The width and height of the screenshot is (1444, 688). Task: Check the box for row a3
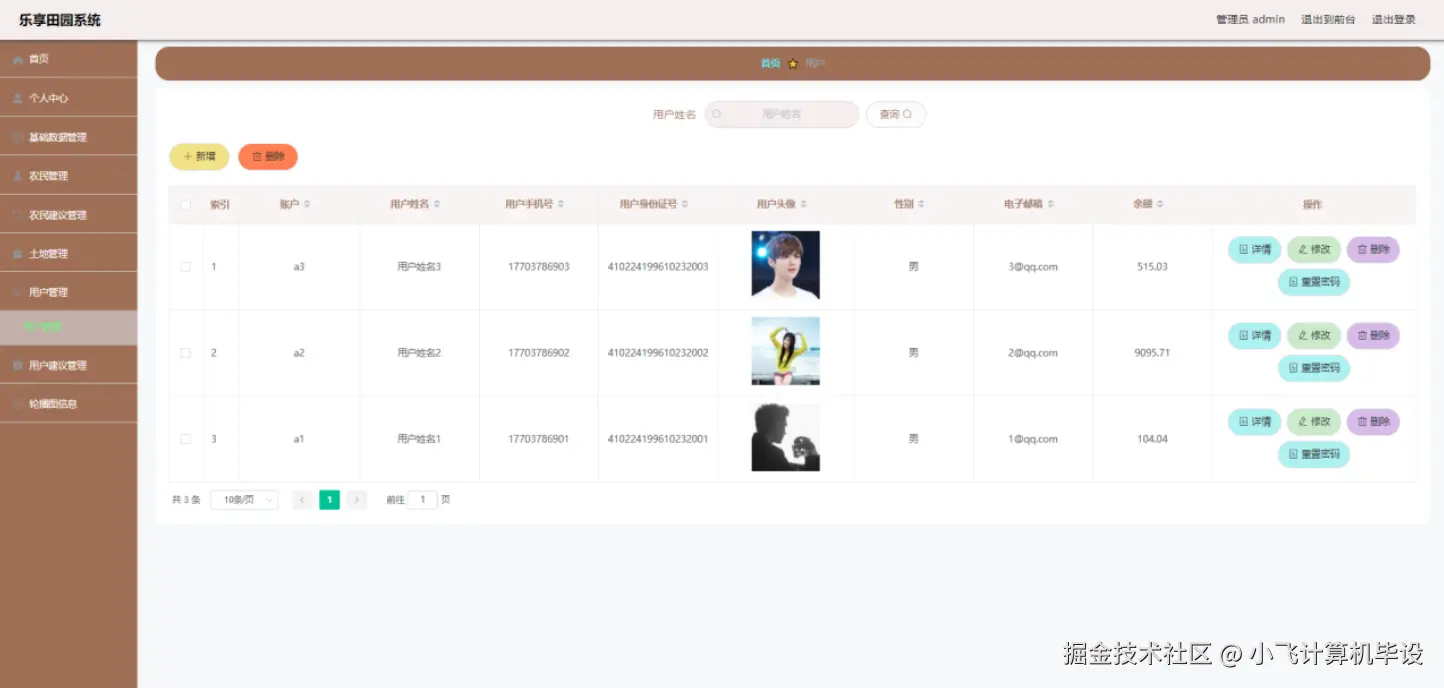(x=185, y=267)
